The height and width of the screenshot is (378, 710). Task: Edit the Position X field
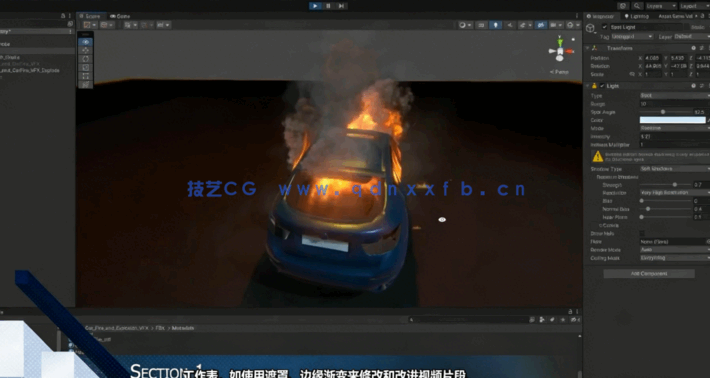click(x=652, y=58)
